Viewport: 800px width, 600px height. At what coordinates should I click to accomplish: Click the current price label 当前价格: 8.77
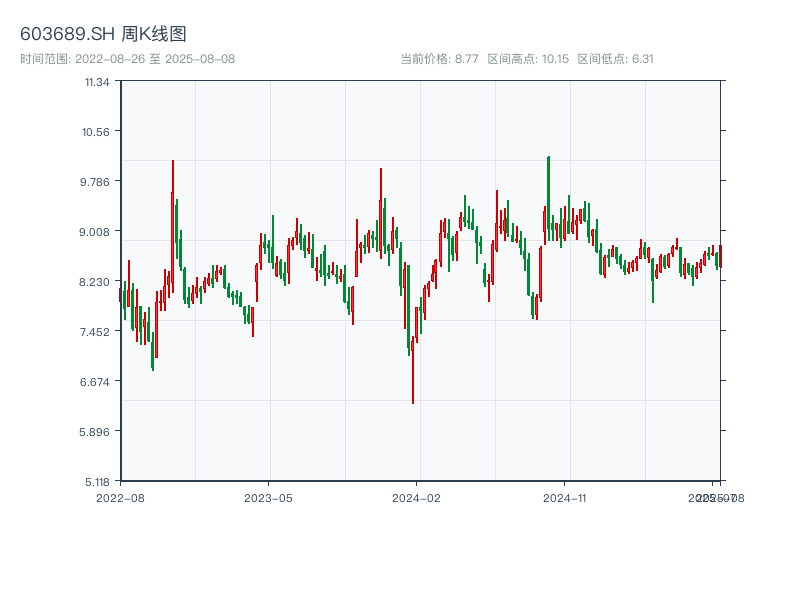[x=439, y=59]
